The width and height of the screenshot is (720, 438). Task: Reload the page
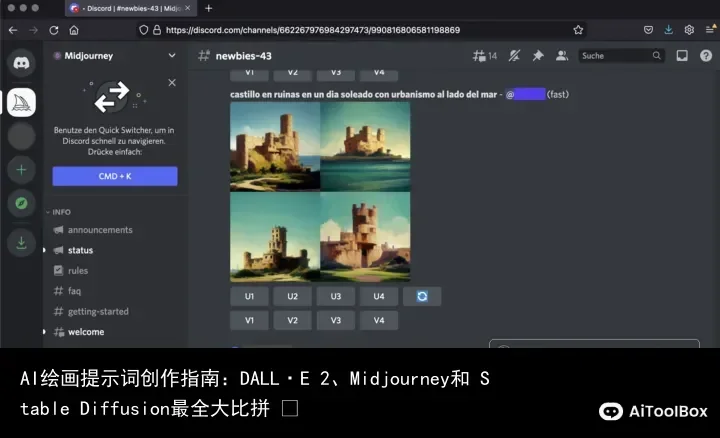coord(54,30)
